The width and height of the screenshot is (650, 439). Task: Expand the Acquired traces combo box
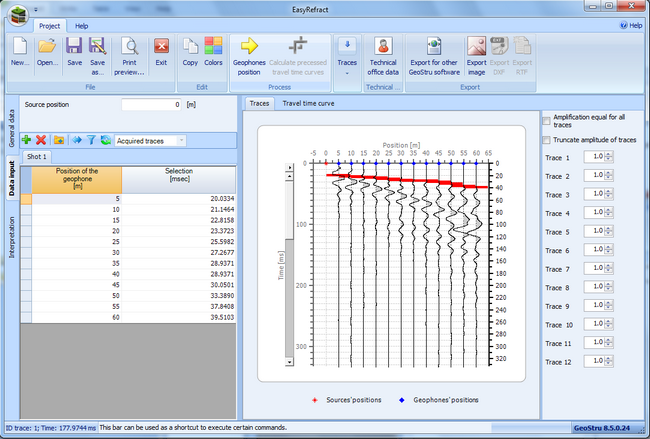point(181,141)
